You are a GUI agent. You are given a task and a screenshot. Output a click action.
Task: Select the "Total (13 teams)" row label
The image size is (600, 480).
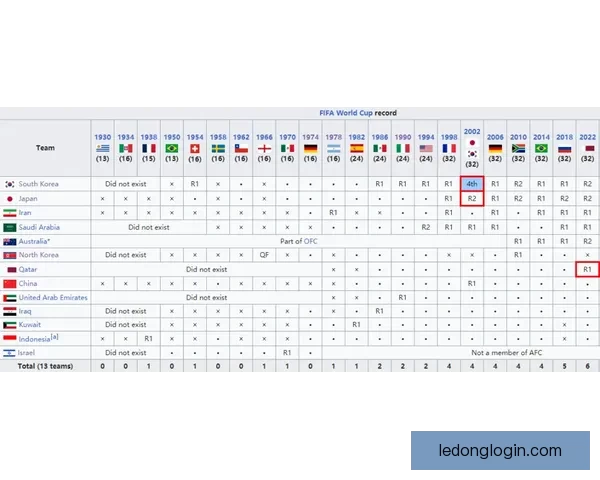click(45, 366)
